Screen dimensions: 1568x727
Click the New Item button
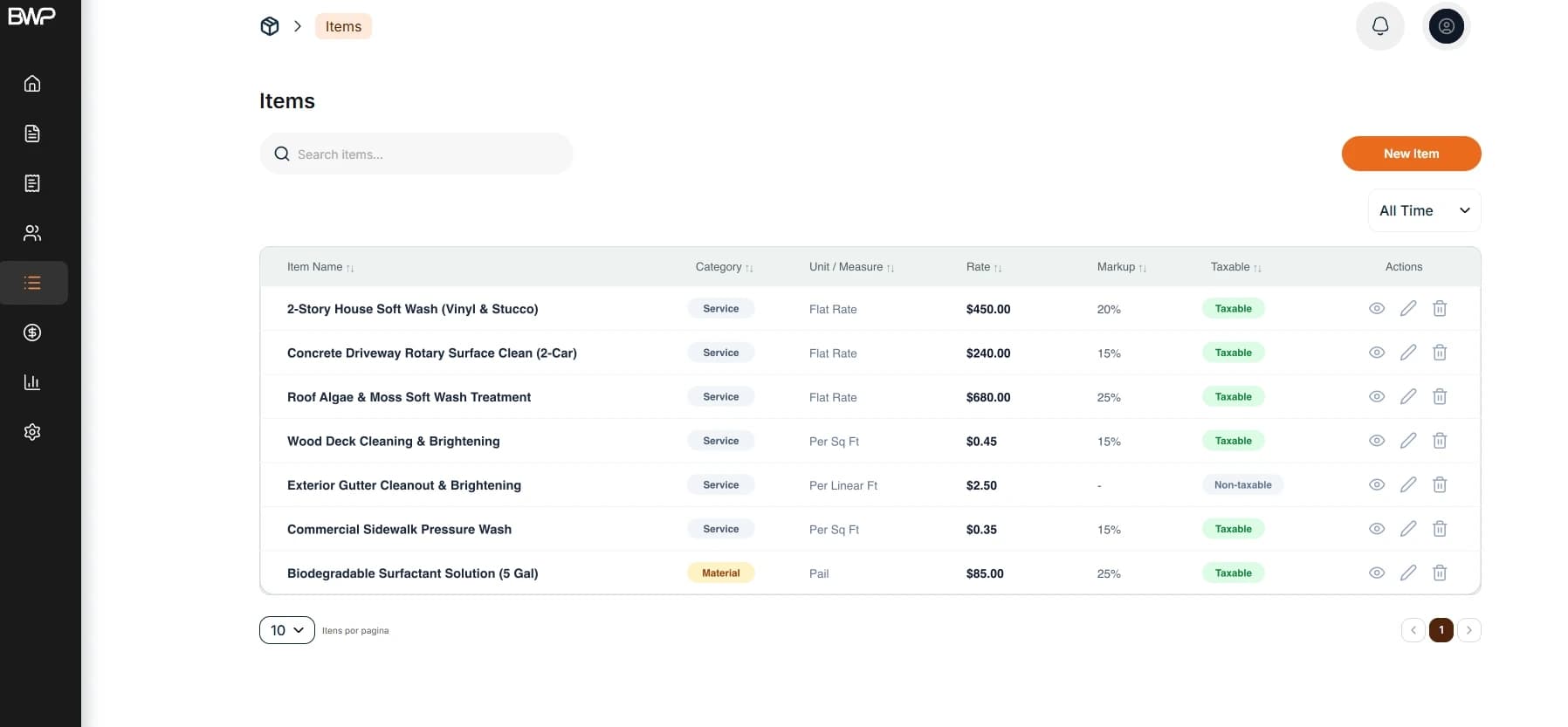(1411, 154)
